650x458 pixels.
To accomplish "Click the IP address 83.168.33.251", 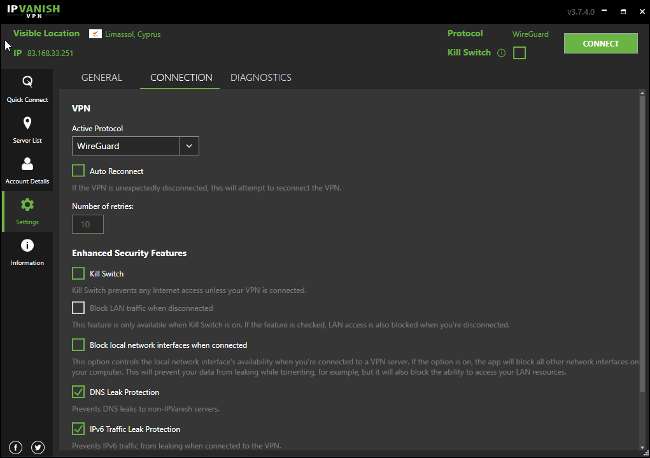I will pos(50,53).
